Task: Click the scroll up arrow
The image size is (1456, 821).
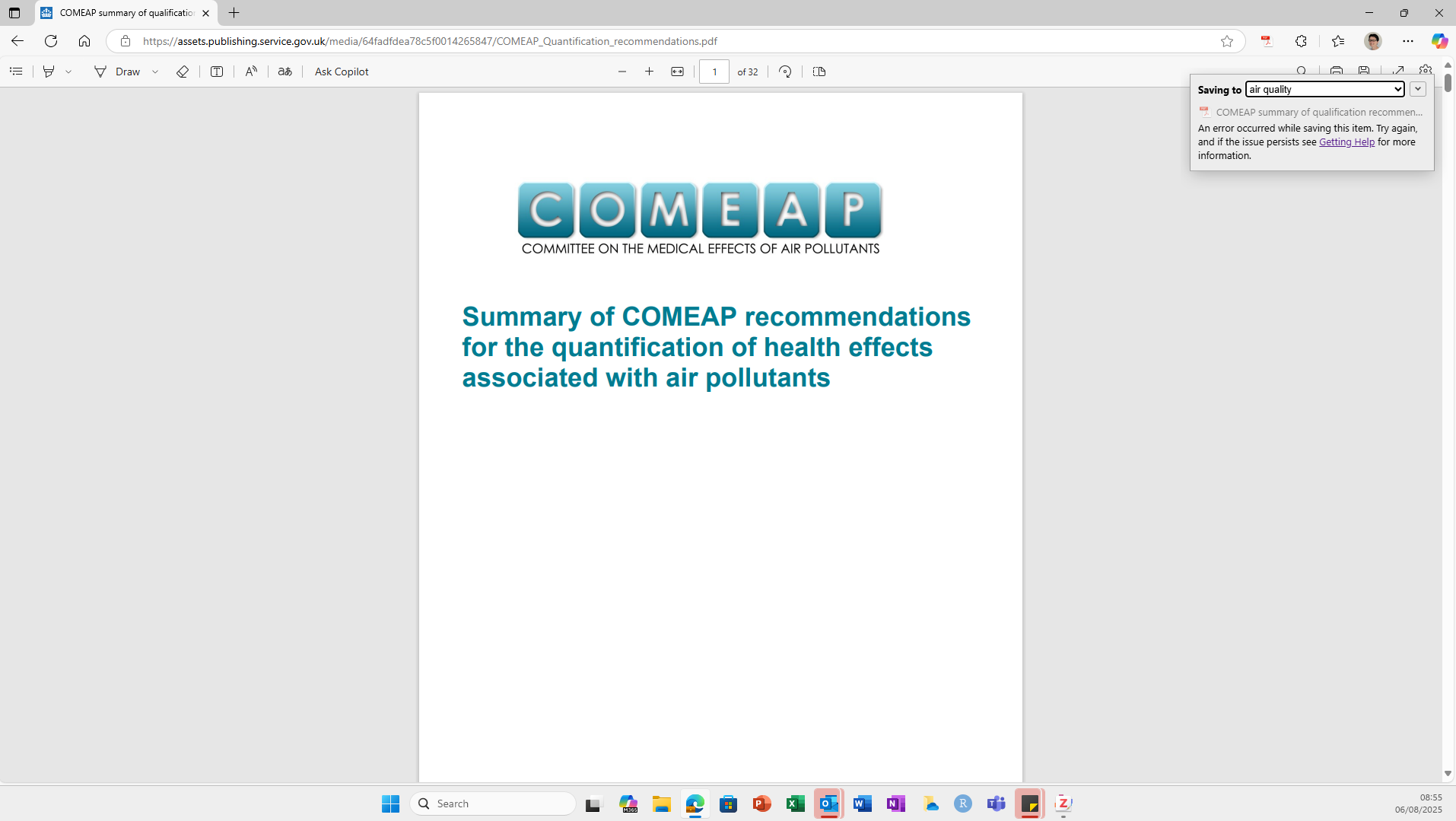Action: [1448, 65]
